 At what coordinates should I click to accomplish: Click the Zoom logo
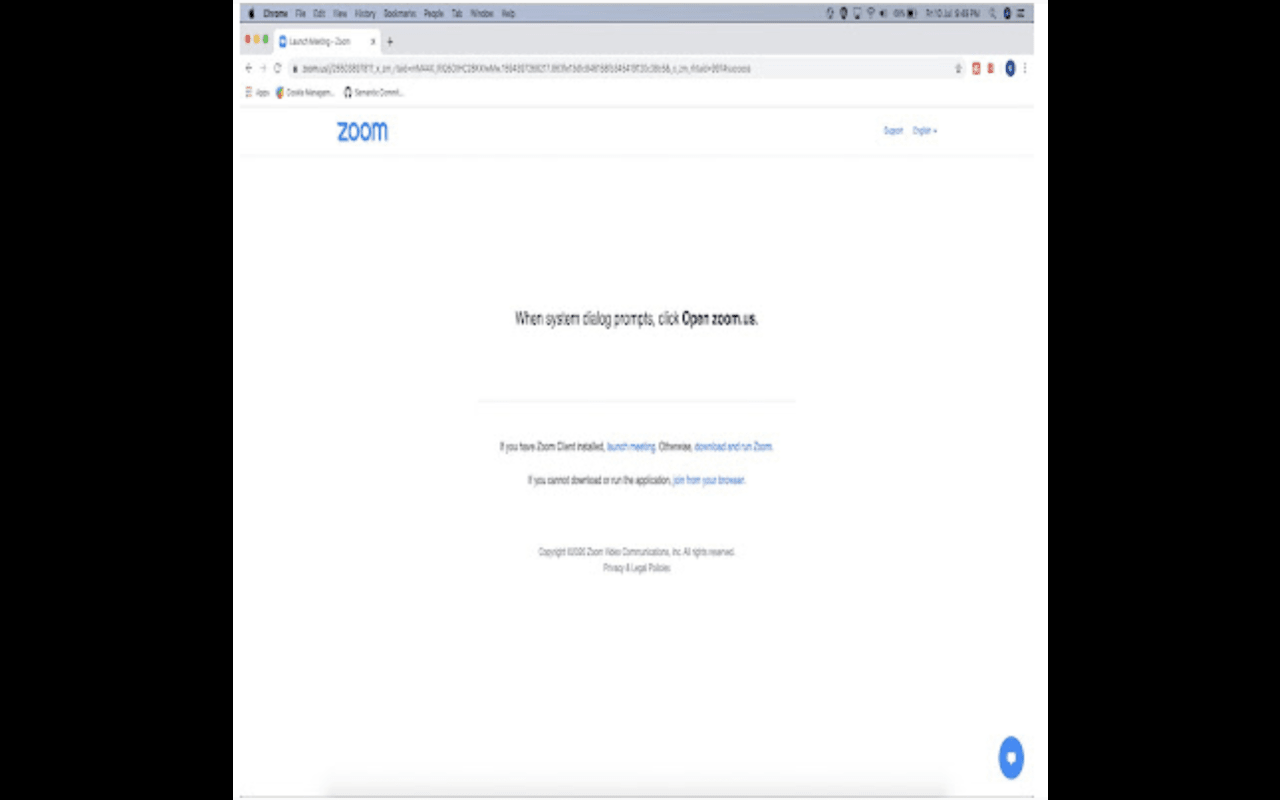[x=362, y=131]
